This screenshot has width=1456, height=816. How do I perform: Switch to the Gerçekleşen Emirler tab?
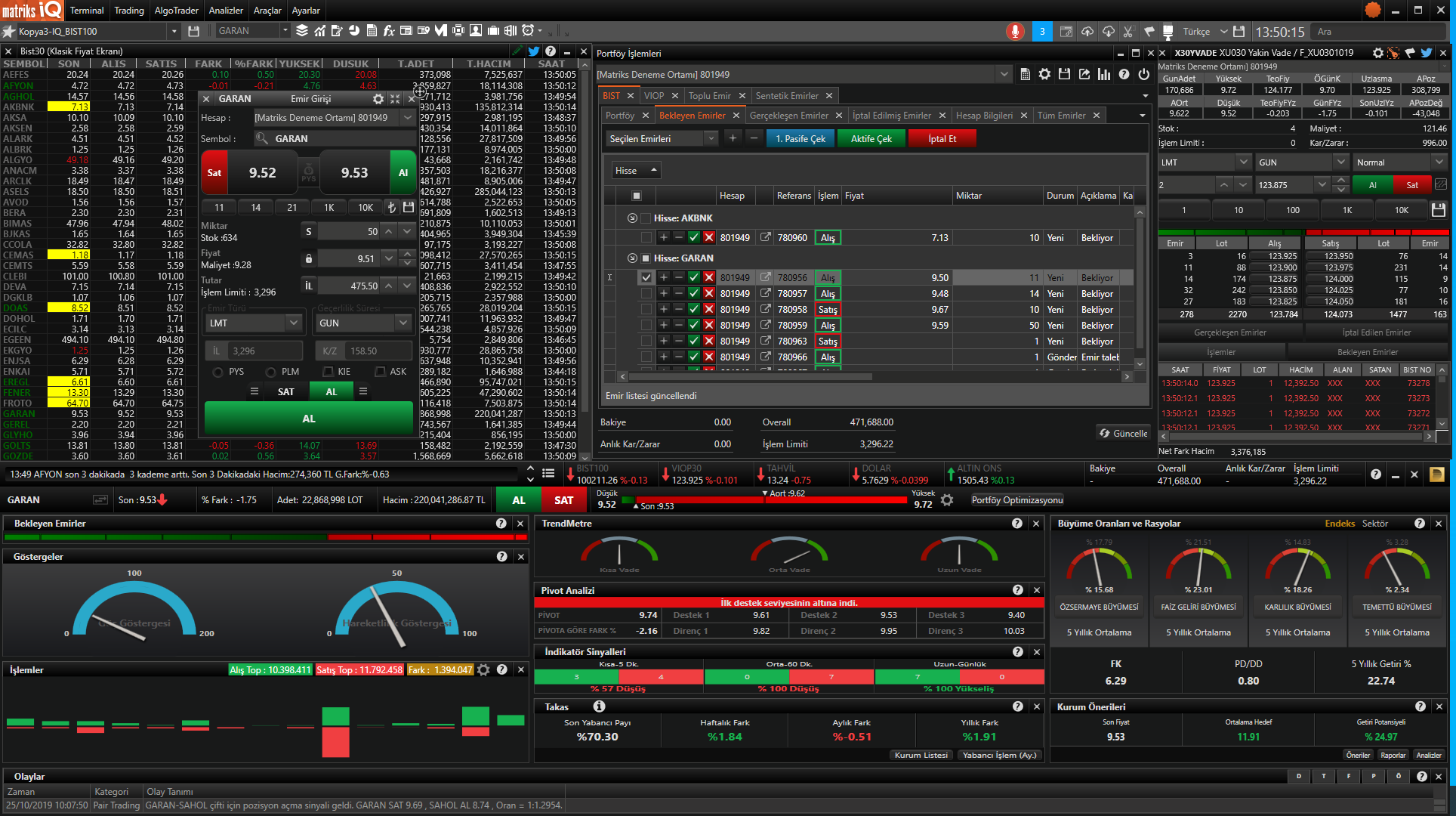click(788, 116)
